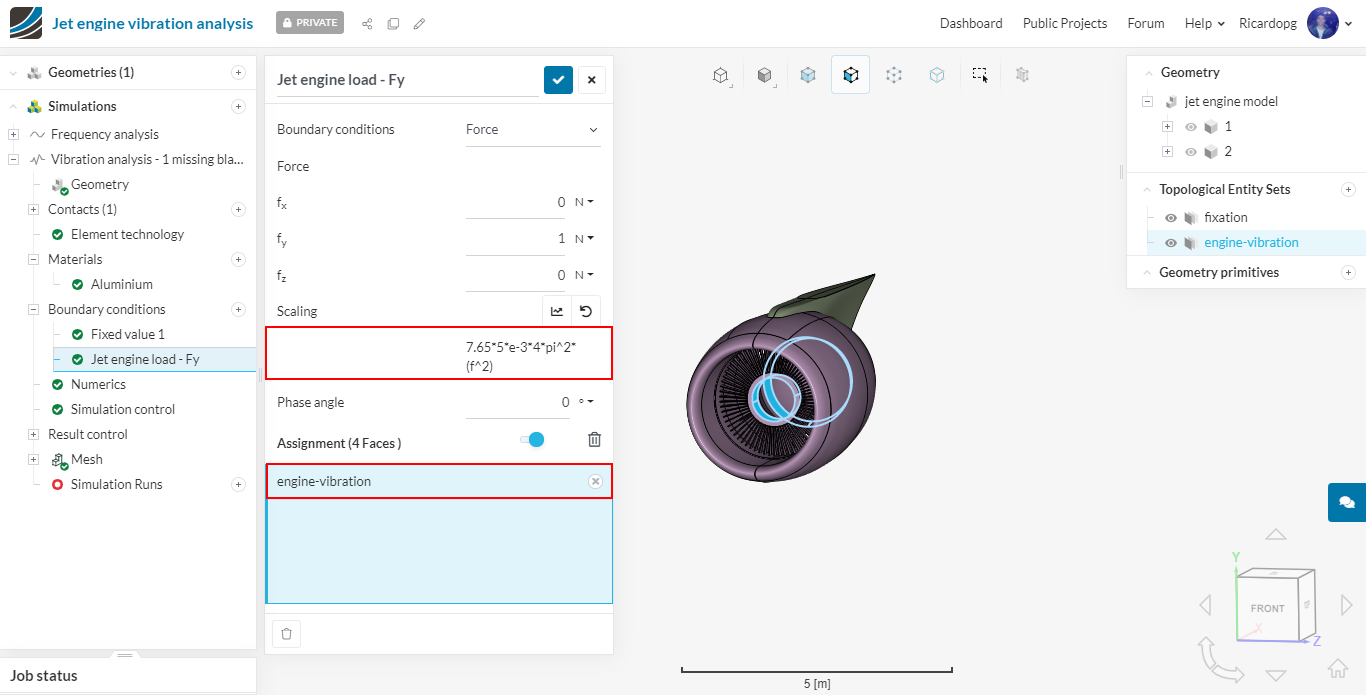The height and width of the screenshot is (695, 1366).
Task: Close the Jet engine load panel
Action: coord(592,80)
